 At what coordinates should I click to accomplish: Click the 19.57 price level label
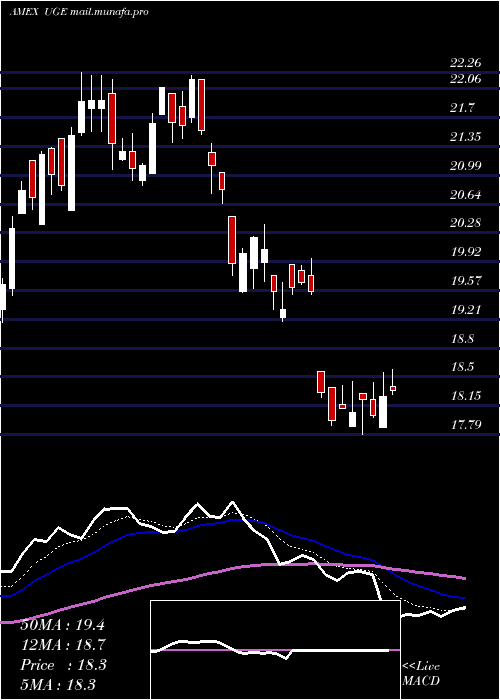tap(466, 280)
